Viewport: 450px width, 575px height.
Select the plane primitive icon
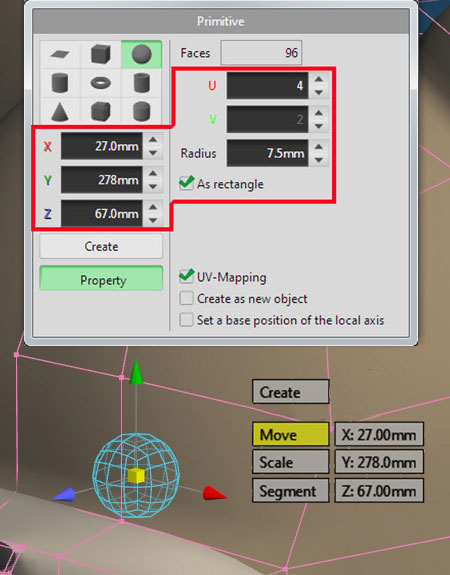point(60,55)
